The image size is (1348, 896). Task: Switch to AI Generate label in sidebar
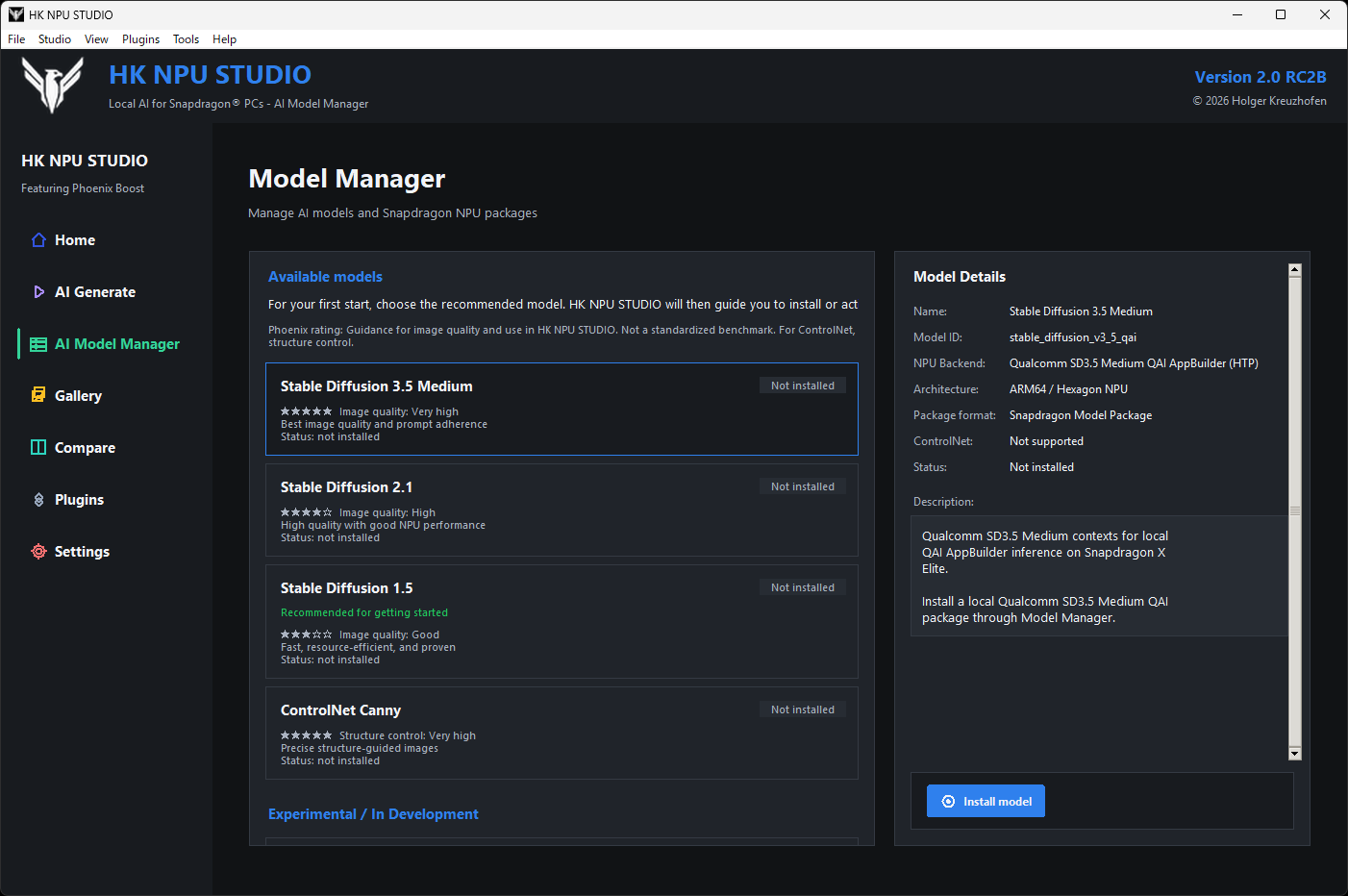[95, 292]
